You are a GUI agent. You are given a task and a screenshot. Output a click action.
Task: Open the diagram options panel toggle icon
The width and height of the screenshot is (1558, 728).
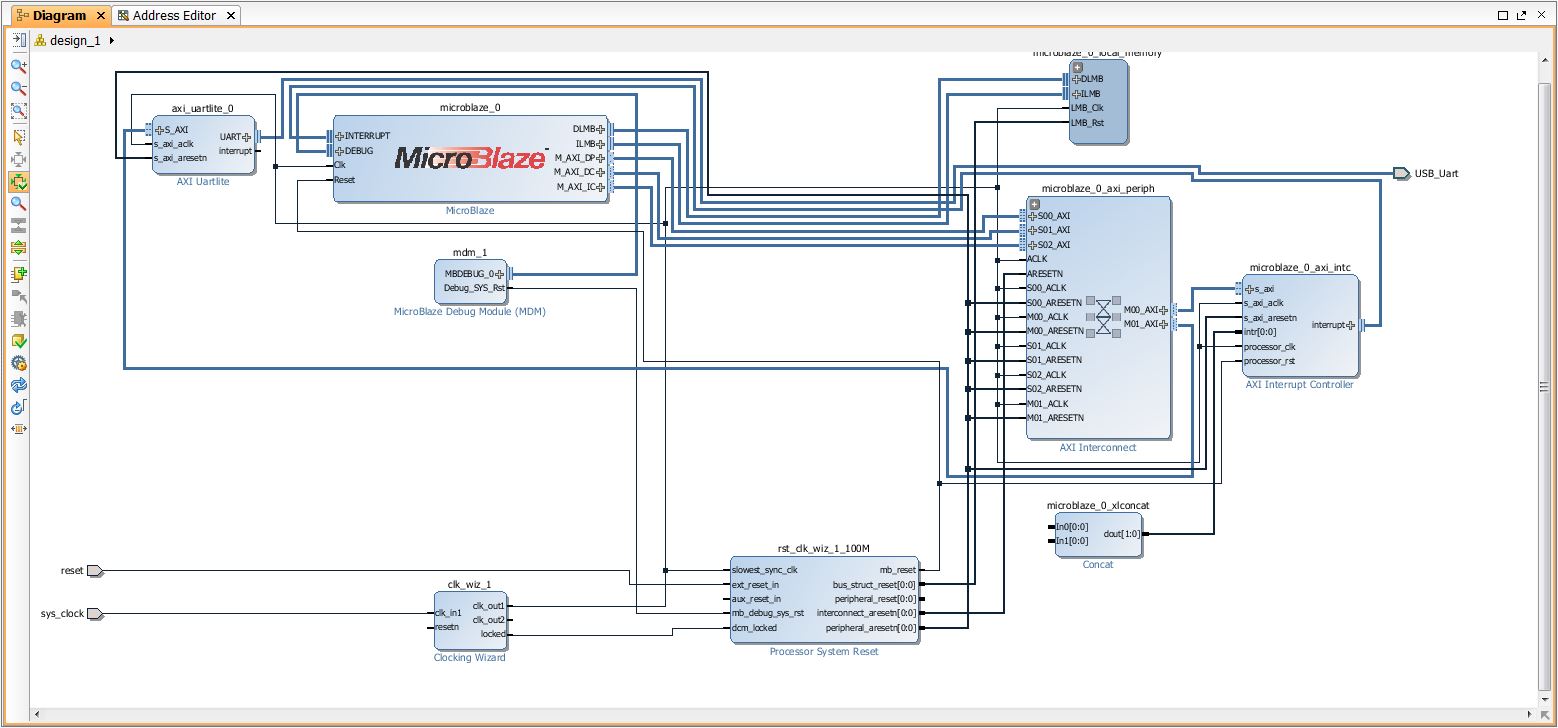coord(18,41)
